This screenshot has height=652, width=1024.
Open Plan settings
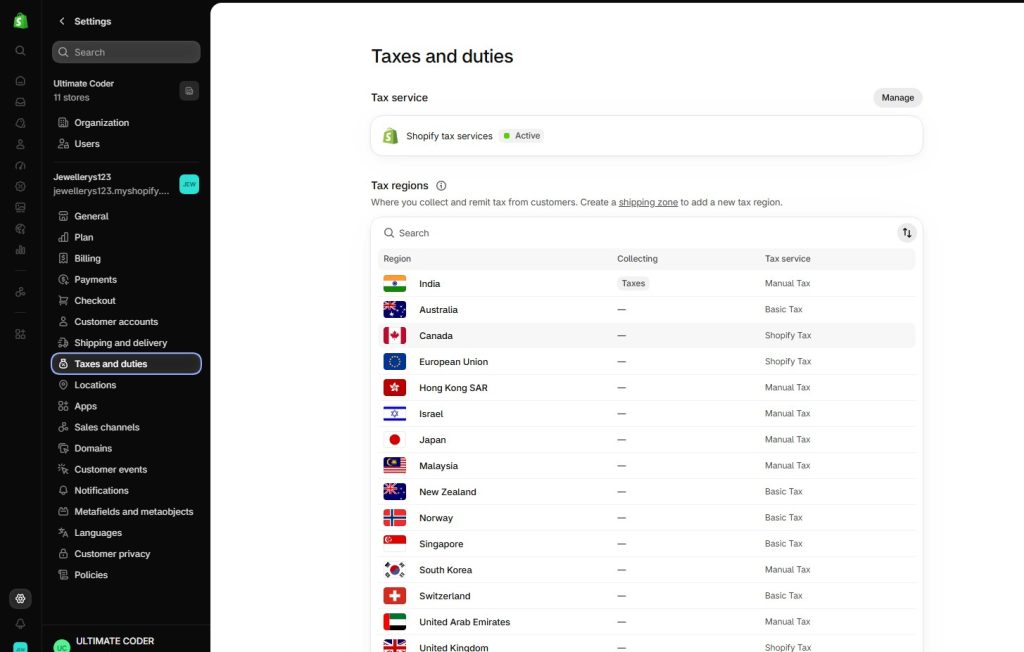tap(126, 237)
